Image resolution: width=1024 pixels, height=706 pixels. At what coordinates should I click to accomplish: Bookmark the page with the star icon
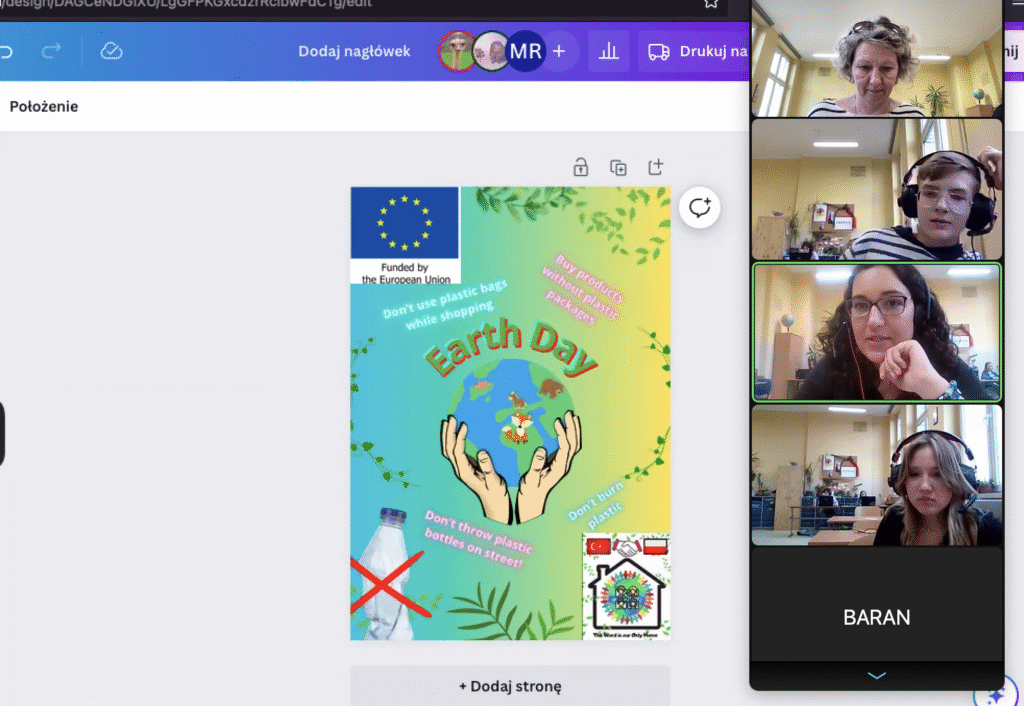pyautogui.click(x=711, y=3)
